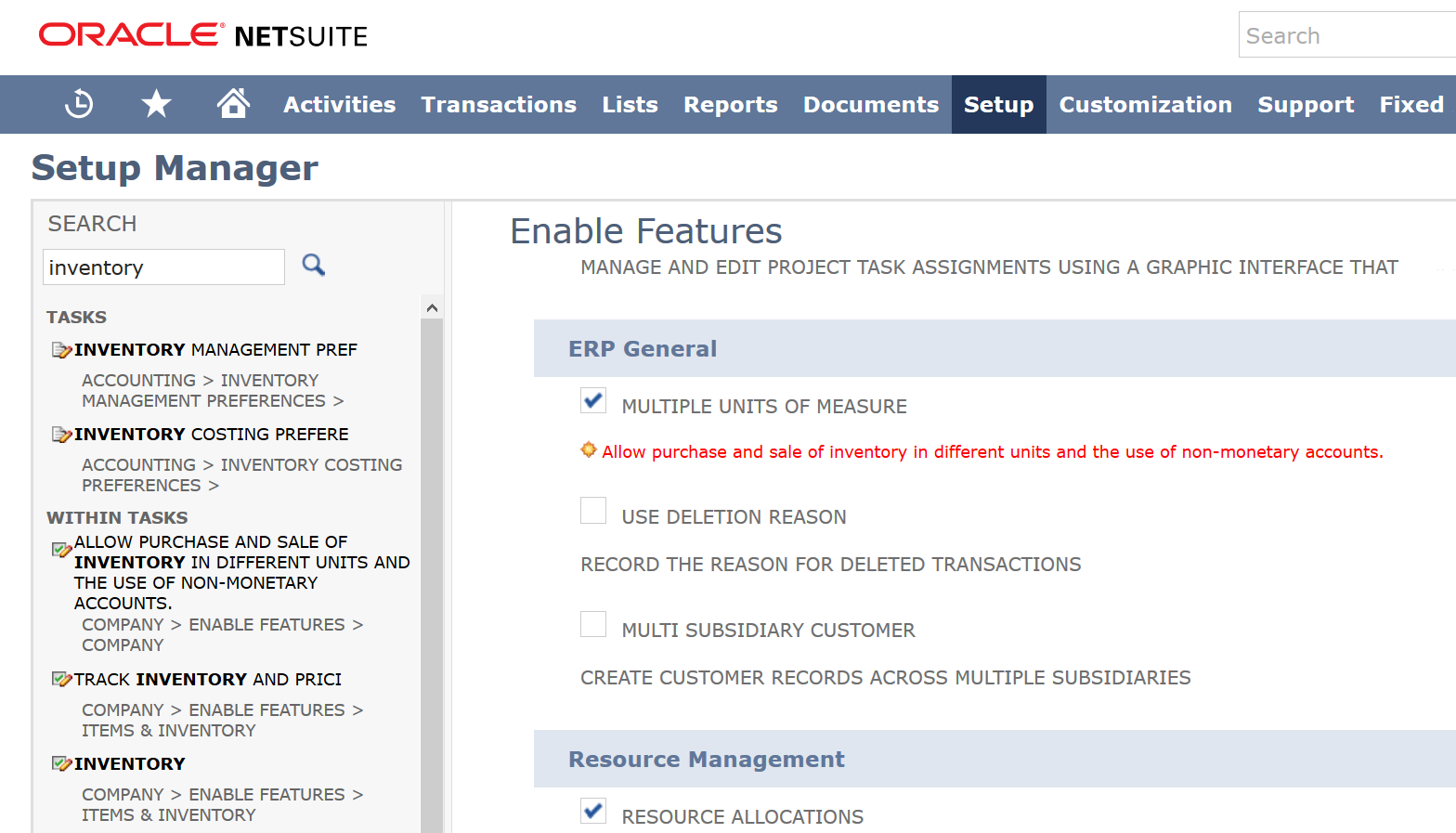Viewport: 1456px width, 833px height.
Task: Open the Fixed menu
Action: pos(1411,105)
